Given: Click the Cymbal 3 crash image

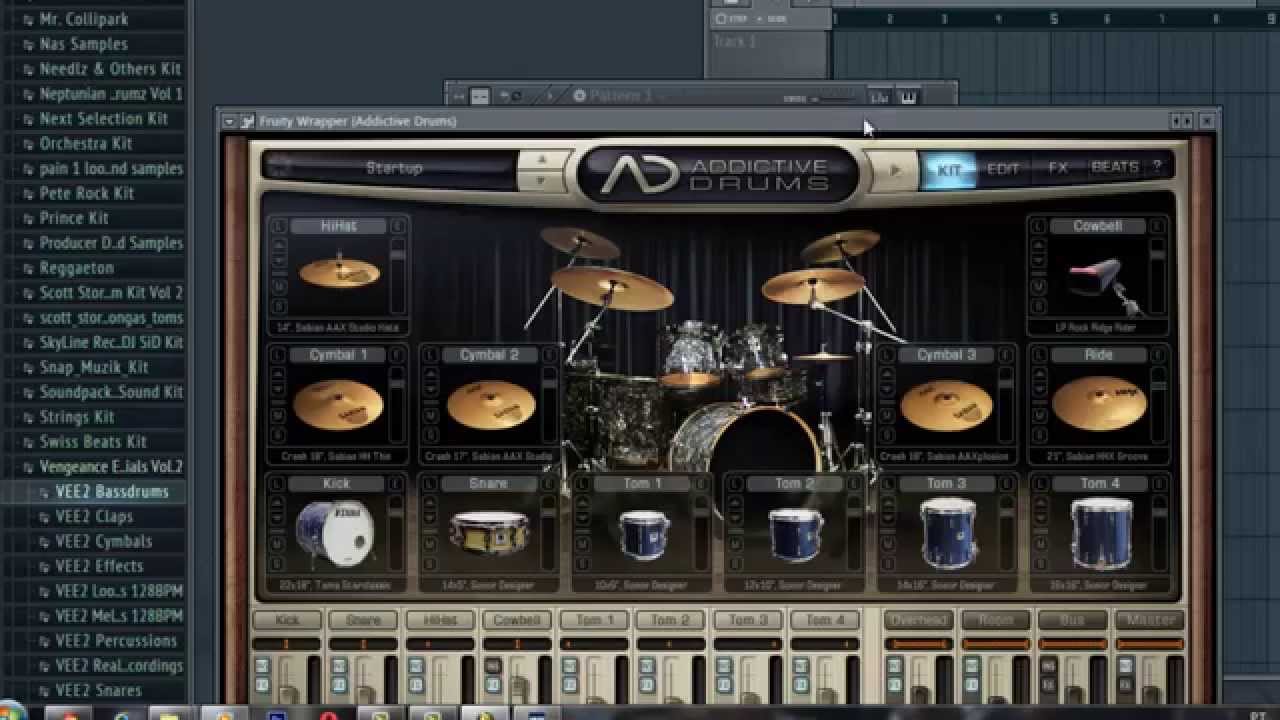Looking at the screenshot, I should tap(946, 404).
